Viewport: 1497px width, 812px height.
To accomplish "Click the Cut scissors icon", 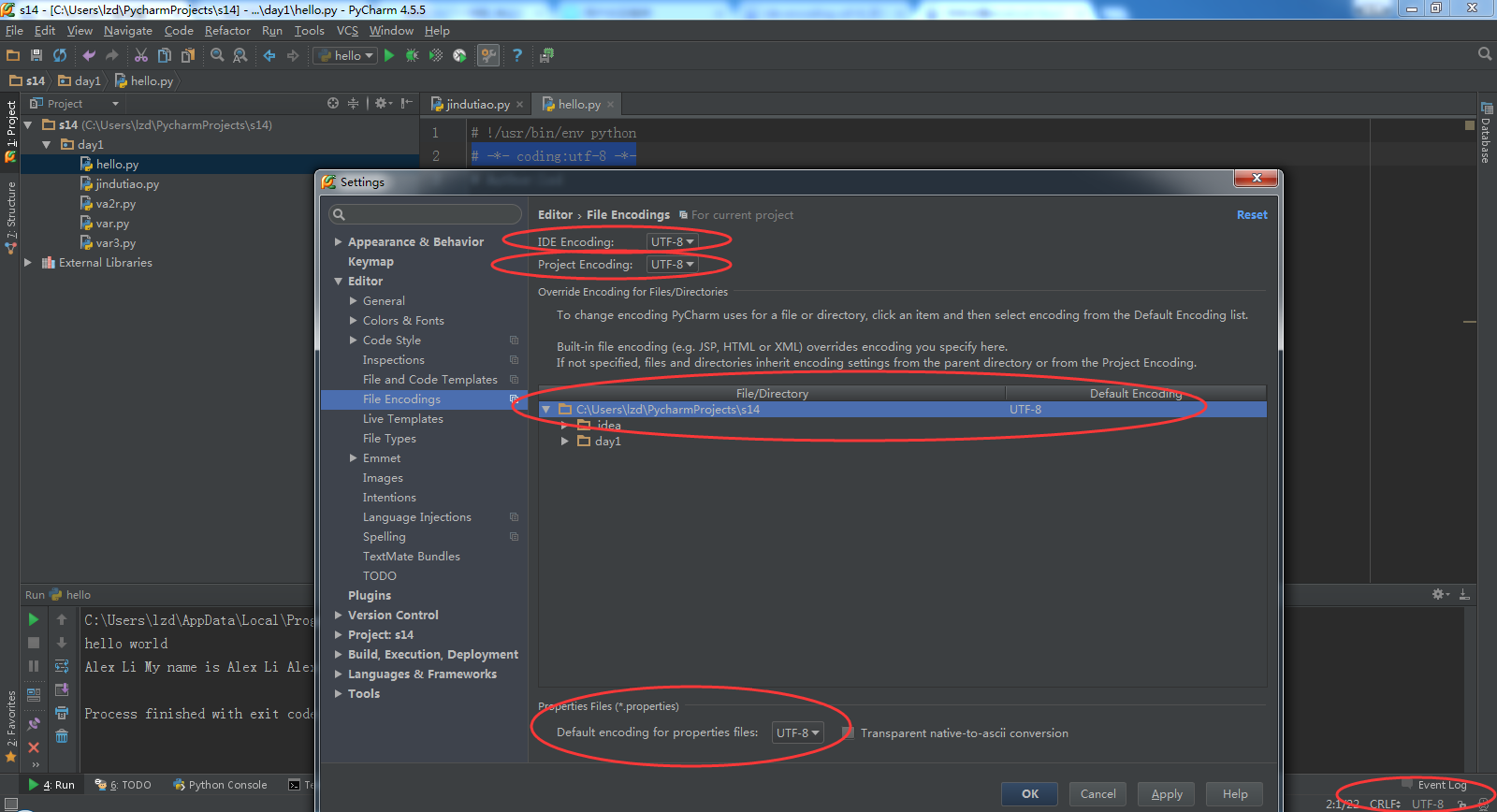I will pyautogui.click(x=141, y=56).
